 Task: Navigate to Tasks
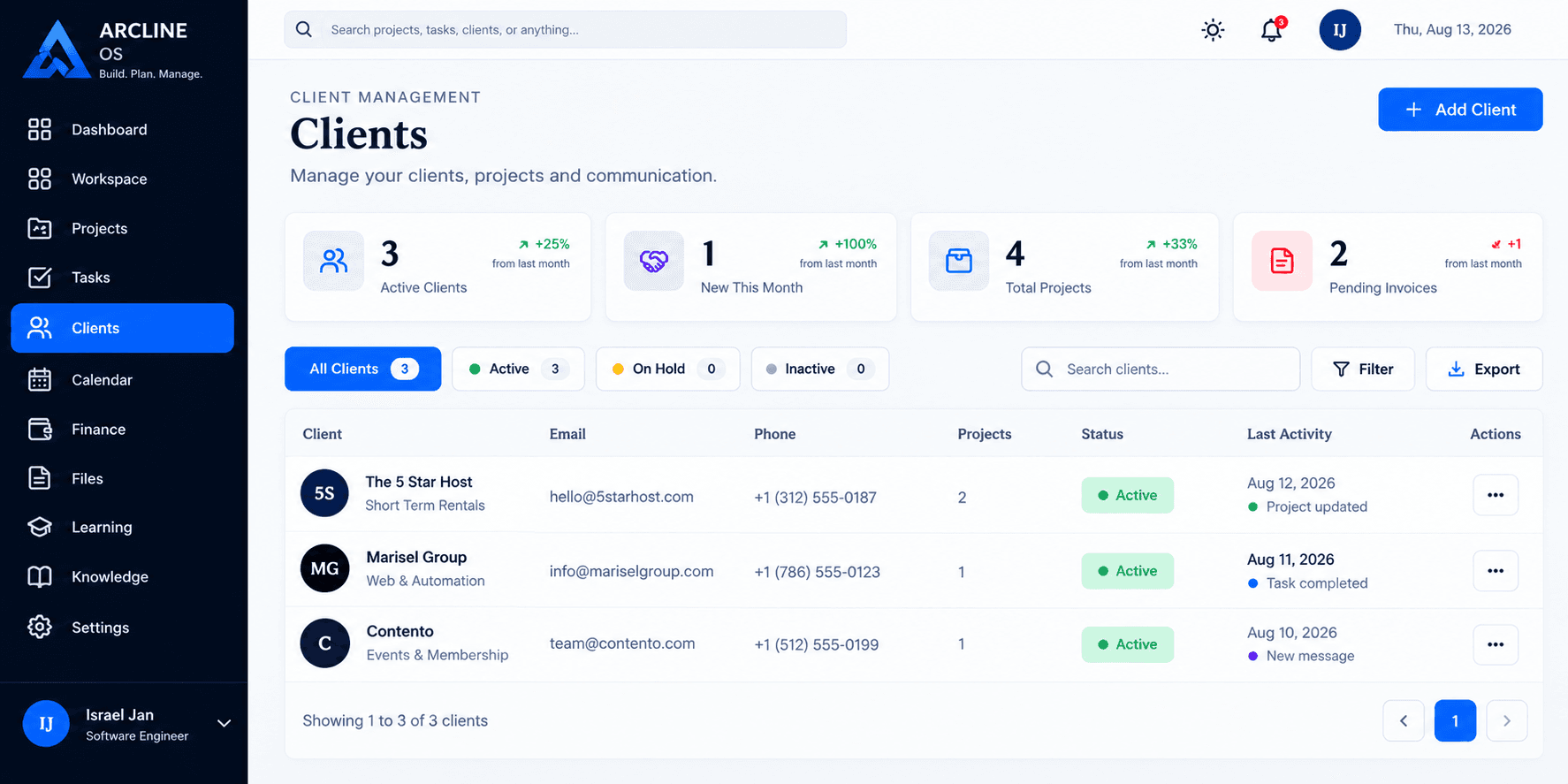122,278
